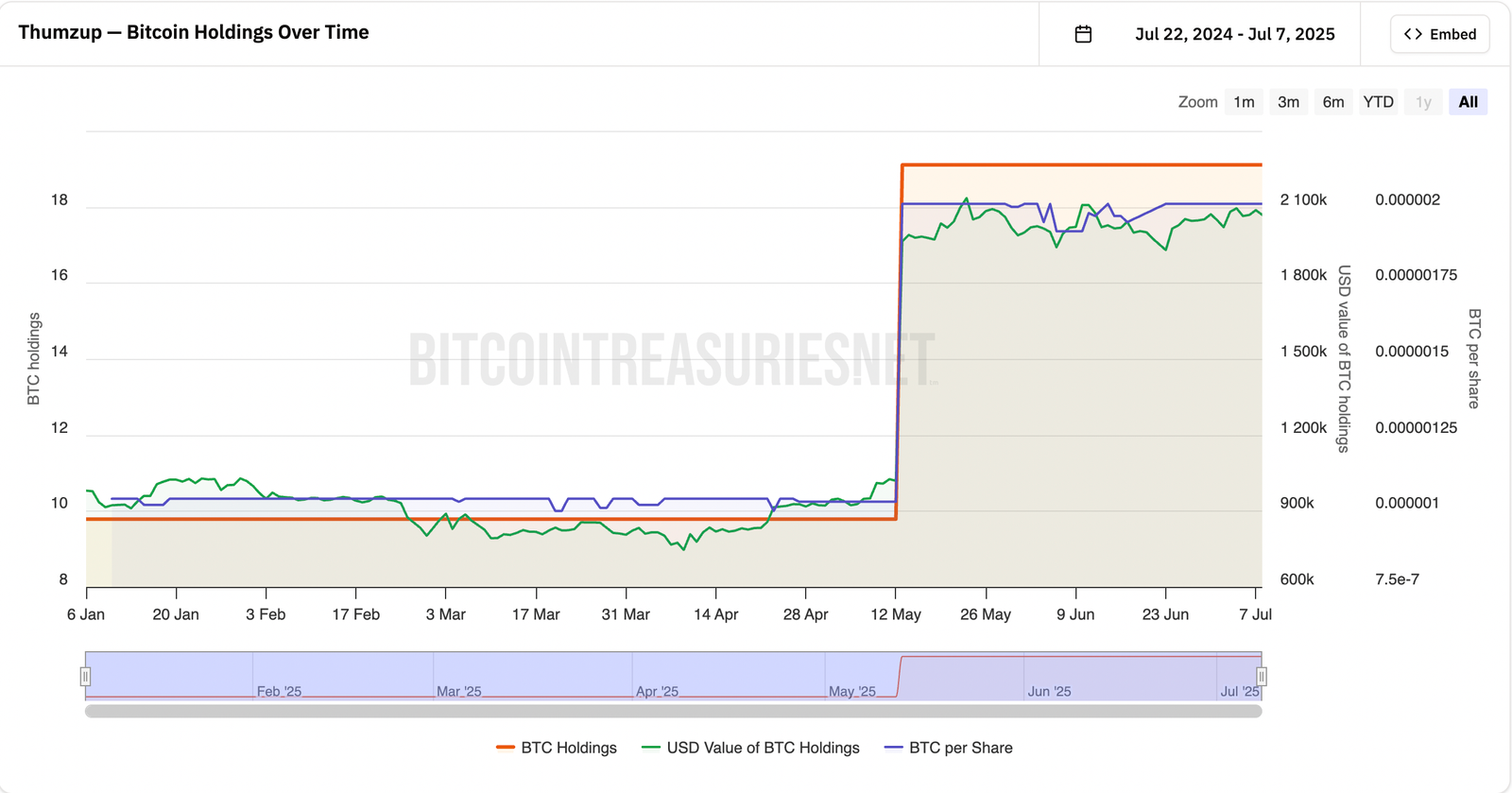Image resolution: width=1512 pixels, height=793 pixels.
Task: Select the All zoom option
Action: click(1468, 101)
